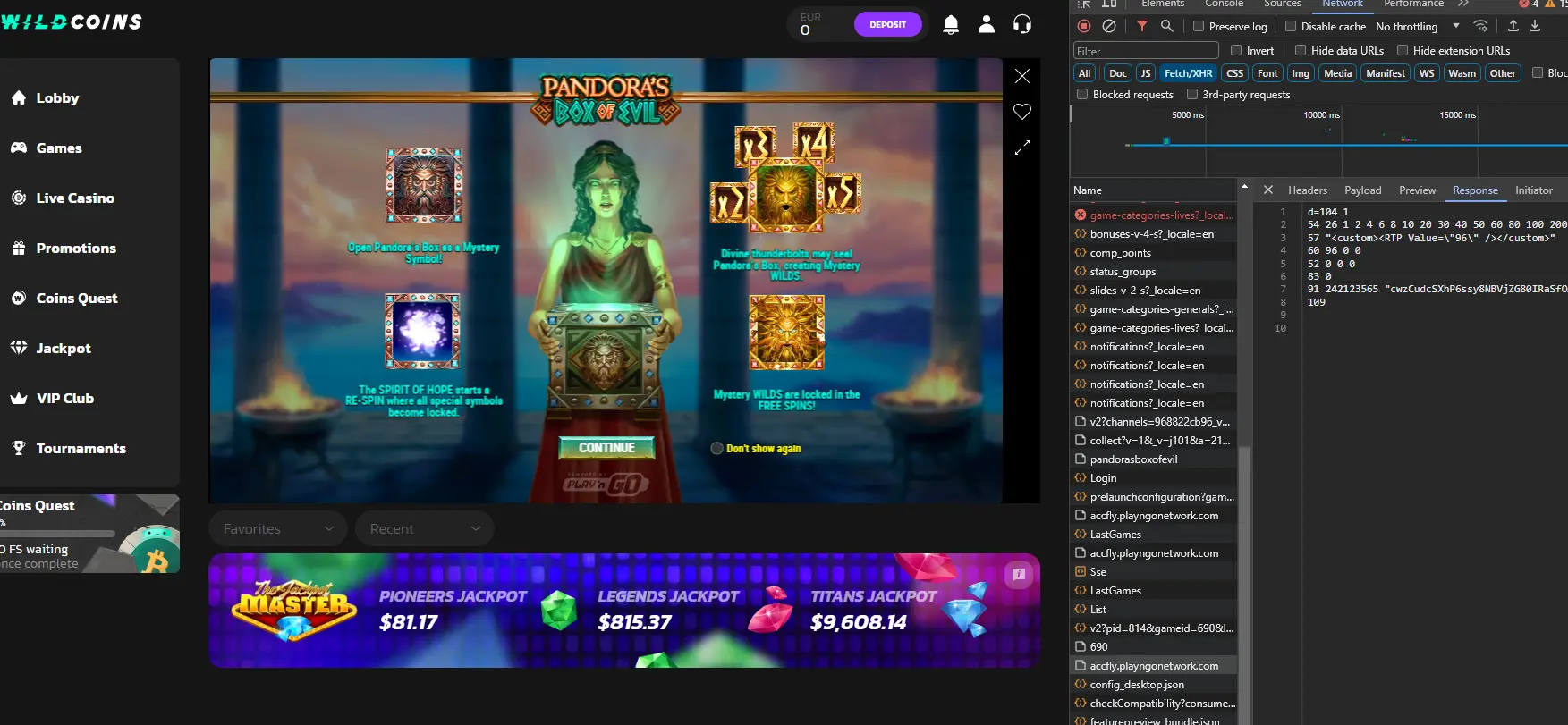Open the headset support icon

(x=1022, y=25)
